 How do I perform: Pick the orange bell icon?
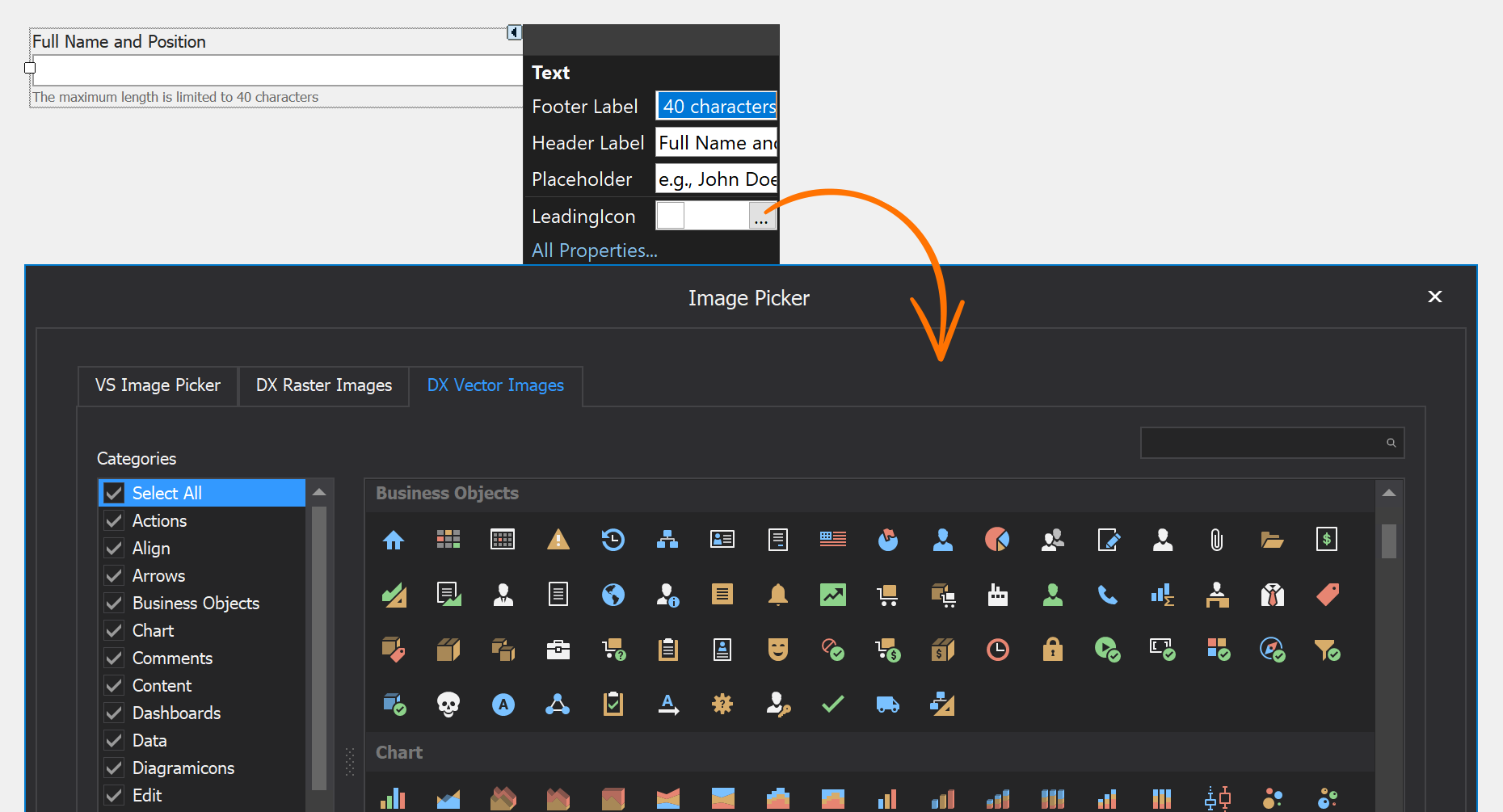(x=778, y=595)
